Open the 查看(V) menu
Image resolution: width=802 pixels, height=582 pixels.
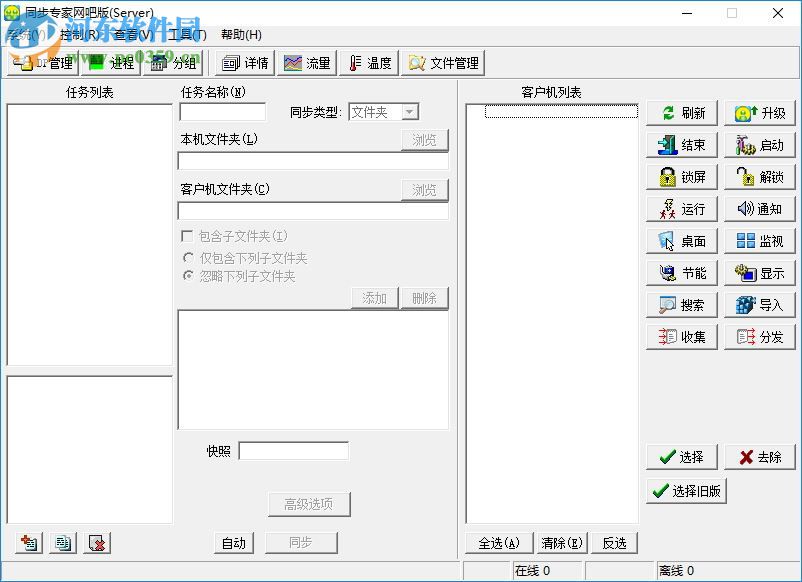[134, 34]
